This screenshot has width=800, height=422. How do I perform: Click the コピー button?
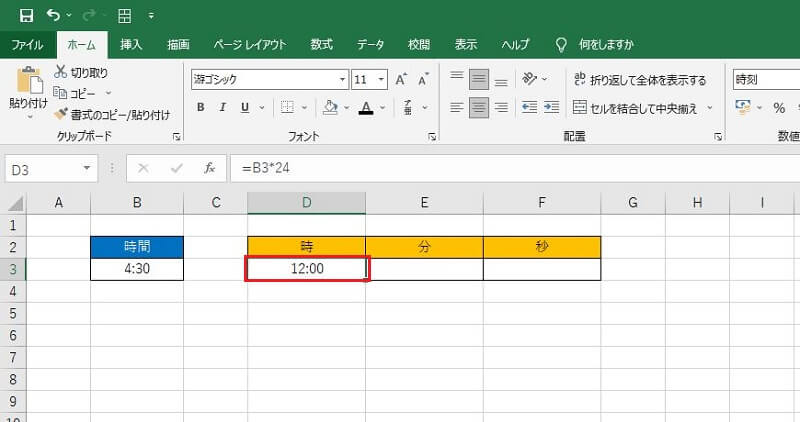[x=74, y=93]
